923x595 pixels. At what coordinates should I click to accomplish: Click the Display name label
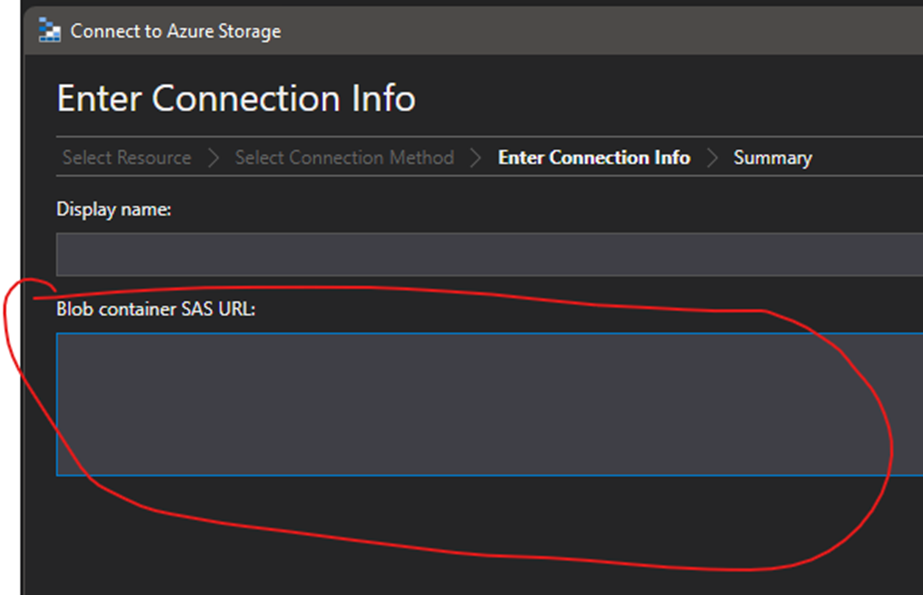pos(114,210)
